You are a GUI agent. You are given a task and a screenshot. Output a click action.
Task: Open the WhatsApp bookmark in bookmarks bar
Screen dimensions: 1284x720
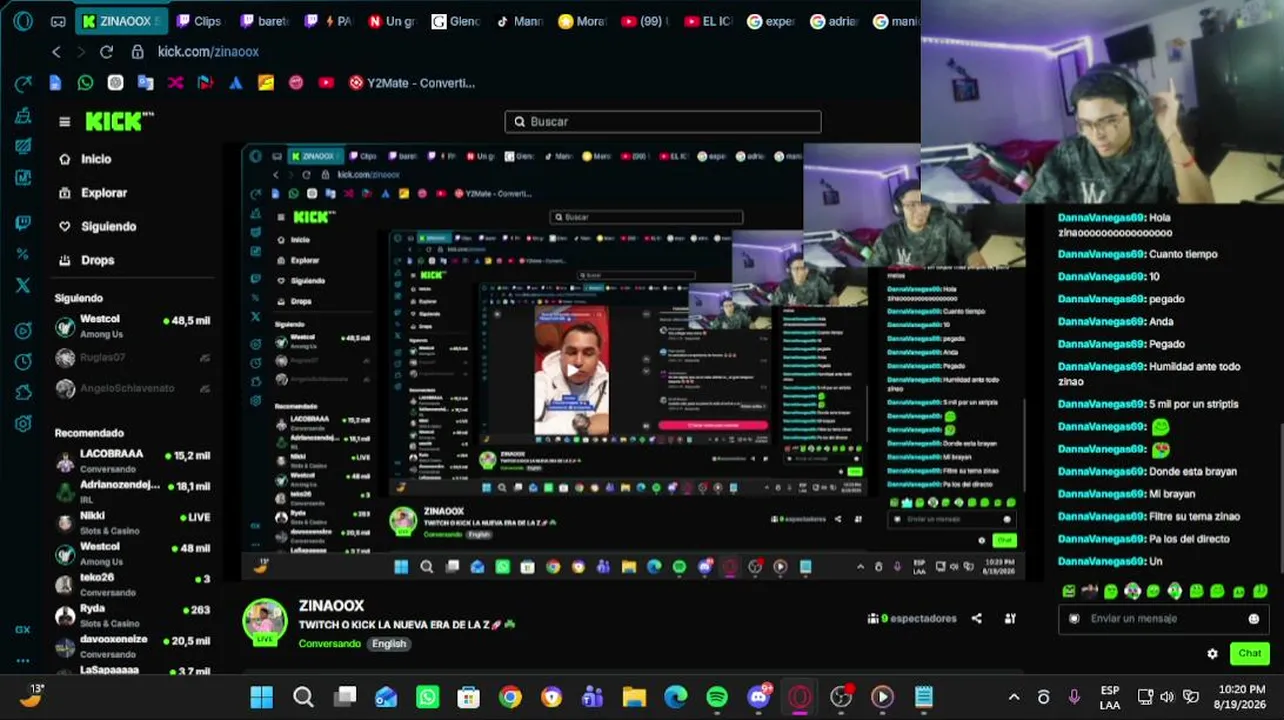85,83
